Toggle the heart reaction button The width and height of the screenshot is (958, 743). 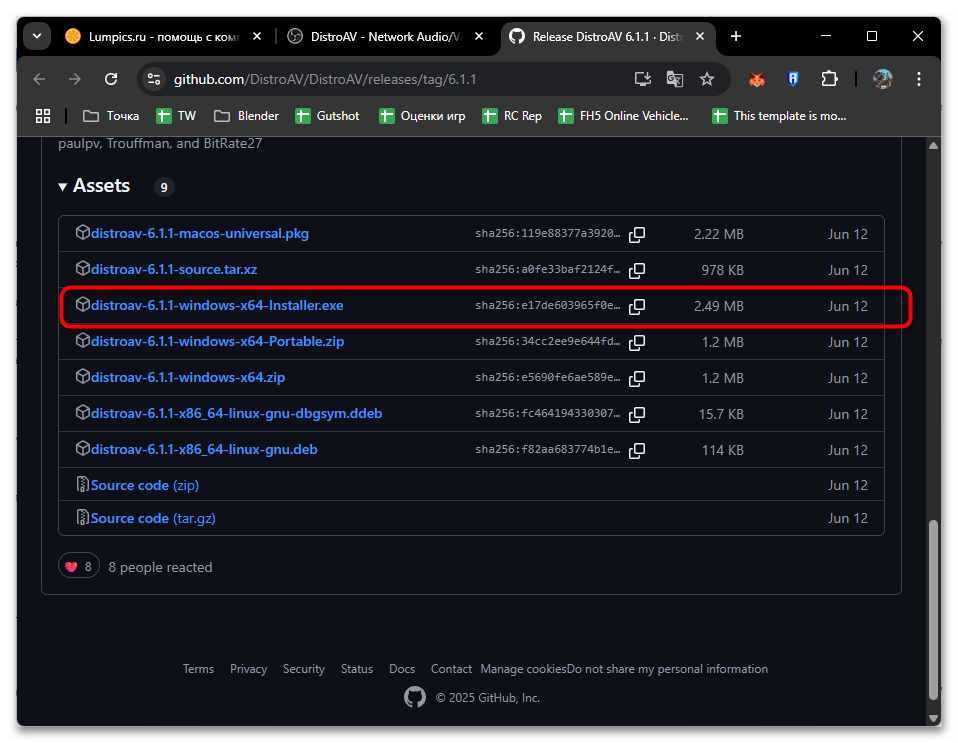click(78, 567)
